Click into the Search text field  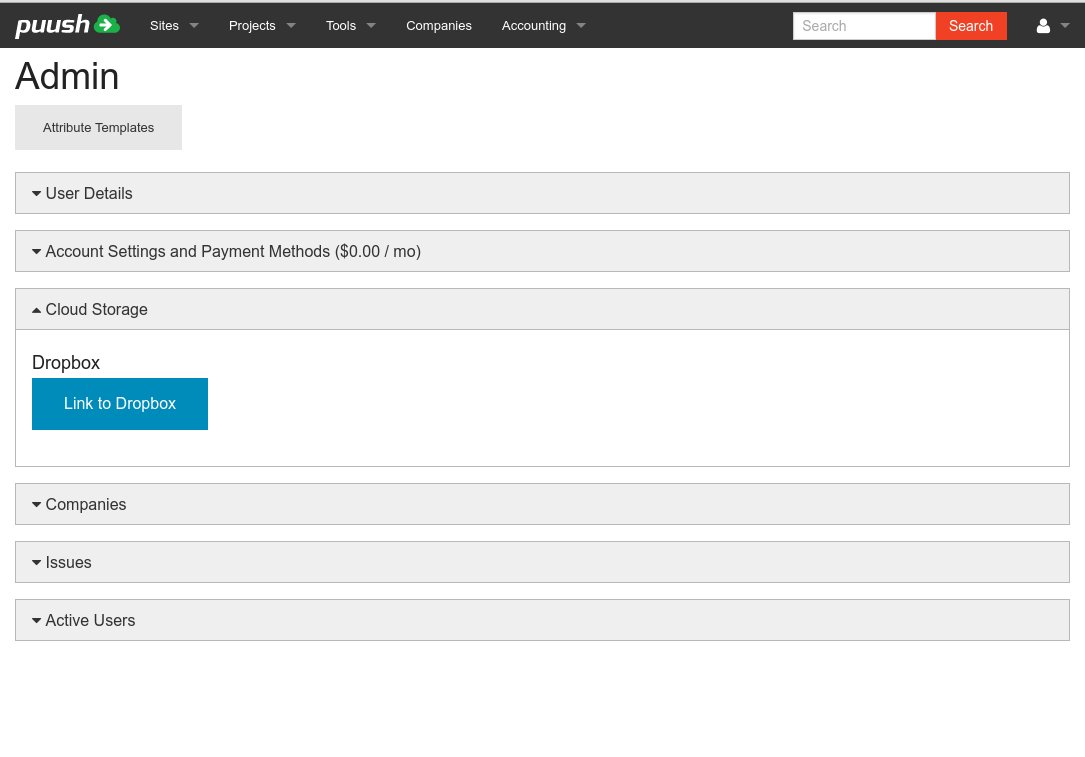click(x=864, y=26)
